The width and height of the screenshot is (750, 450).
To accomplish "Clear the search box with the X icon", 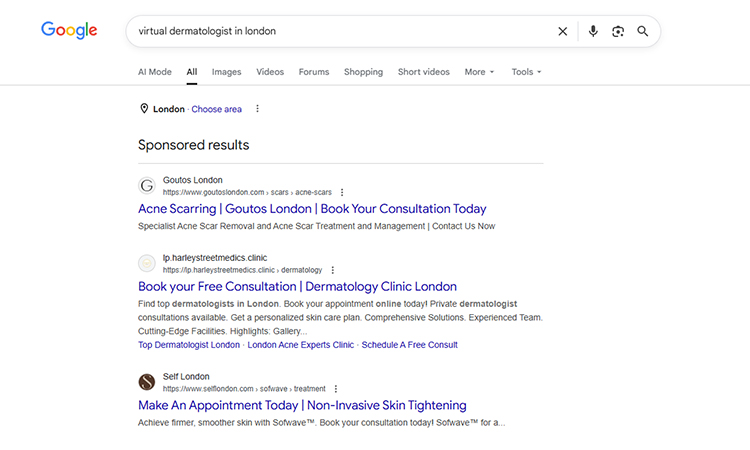I will point(562,32).
